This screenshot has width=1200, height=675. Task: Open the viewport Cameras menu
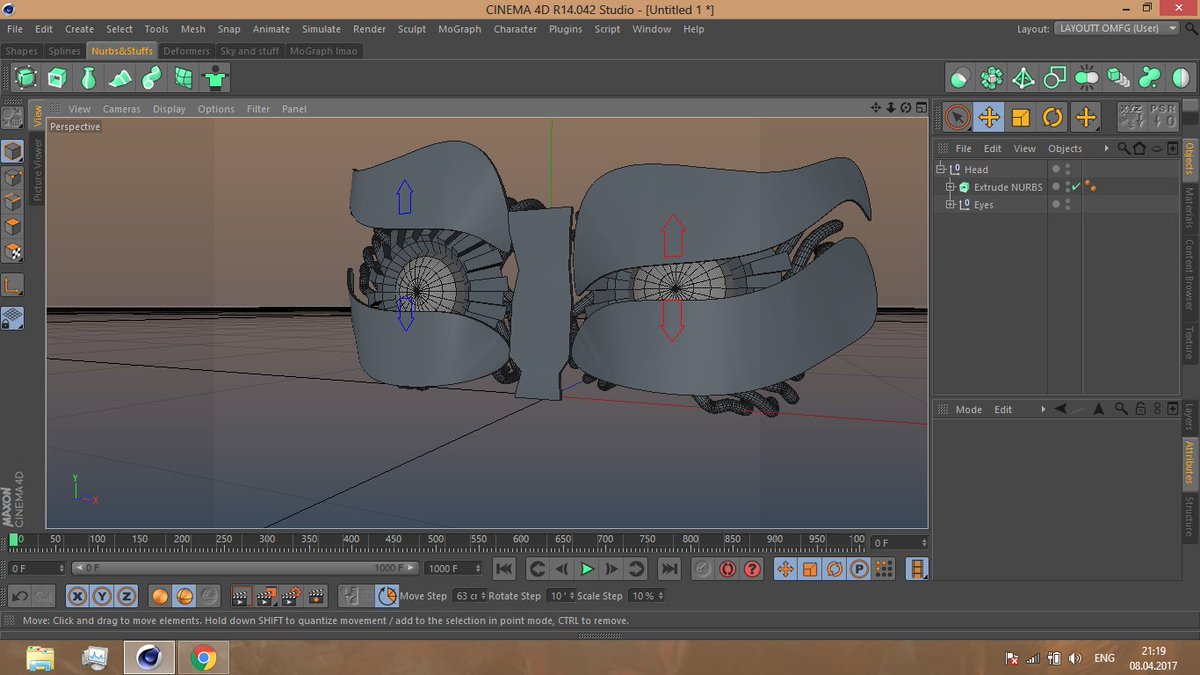[x=121, y=109]
